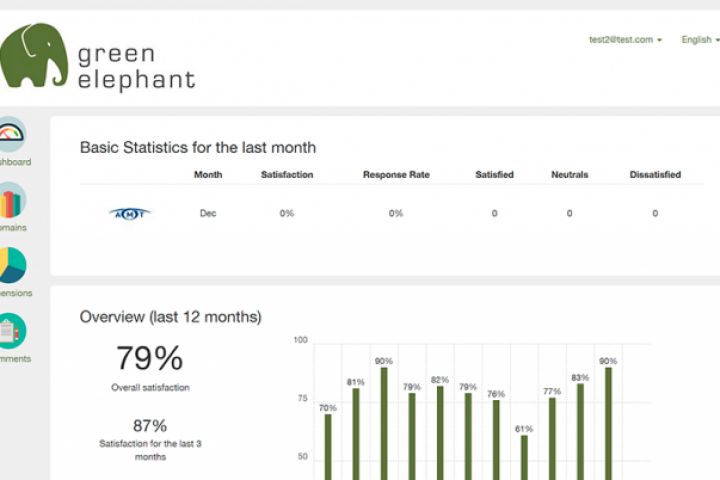This screenshot has width=720, height=480.
Task: Click the 87% last 3 months figure
Action: (149, 425)
